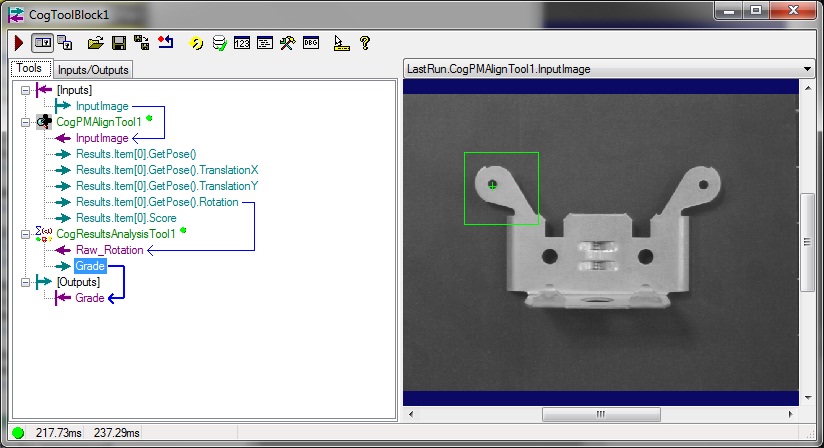Switch to the Tools tab
This screenshot has width=824, height=448.
coord(29,68)
